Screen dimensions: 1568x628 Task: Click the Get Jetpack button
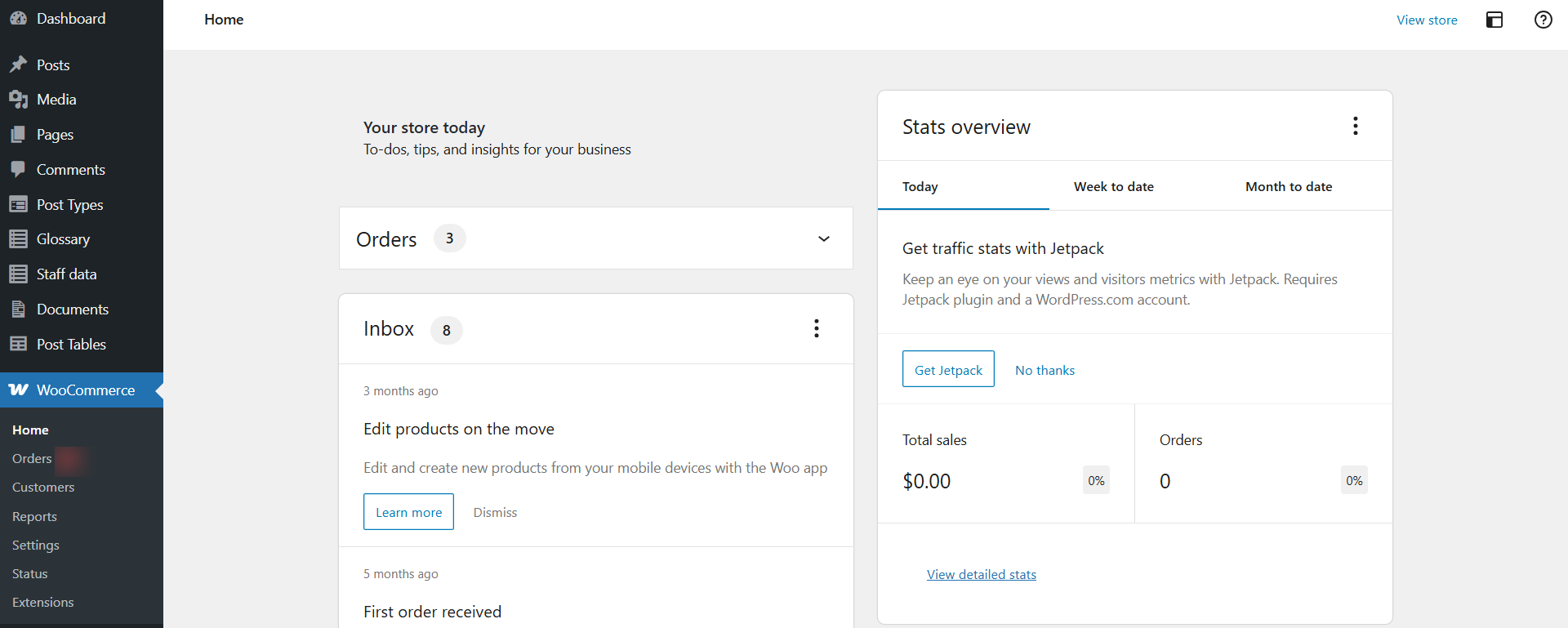pyautogui.click(x=948, y=369)
